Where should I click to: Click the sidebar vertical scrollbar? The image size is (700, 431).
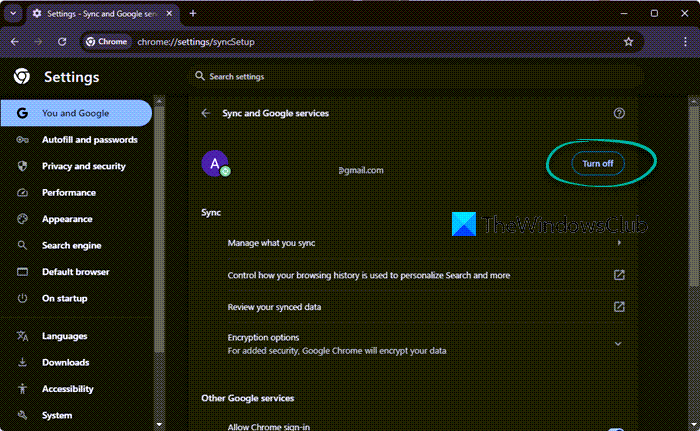pyautogui.click(x=158, y=250)
